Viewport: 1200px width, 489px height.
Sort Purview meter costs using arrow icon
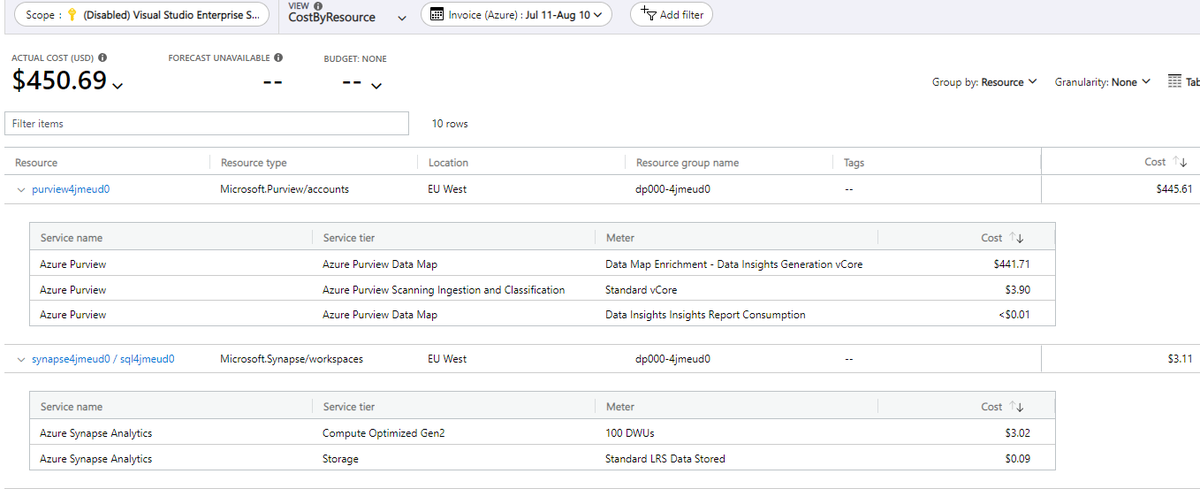tap(1018, 238)
